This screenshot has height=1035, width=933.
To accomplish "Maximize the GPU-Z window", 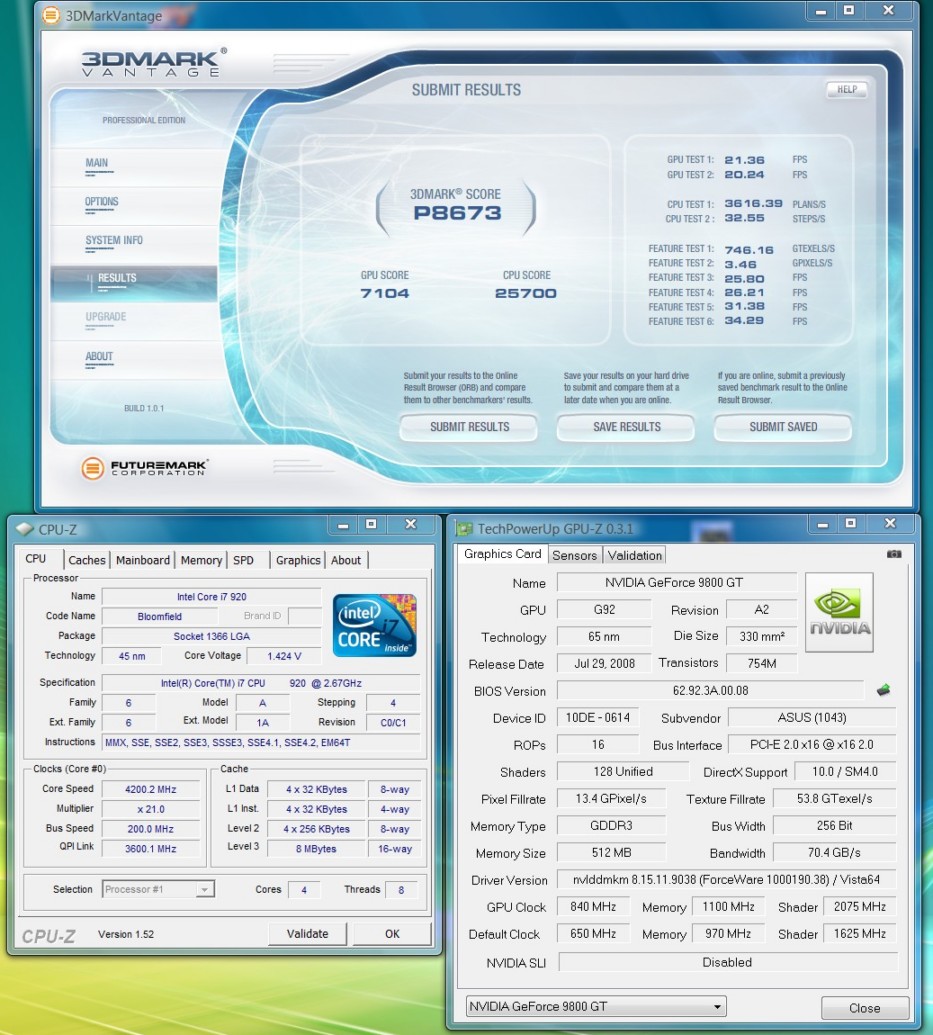I will point(850,524).
